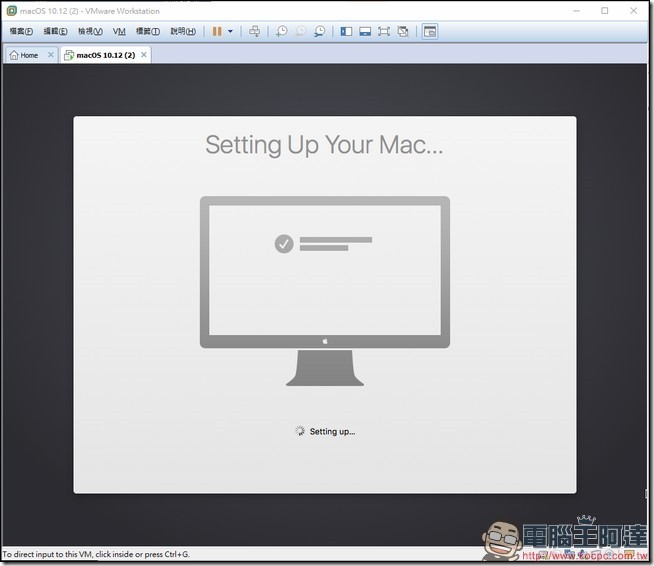
Task: Close the Home tab
Action: point(50,55)
